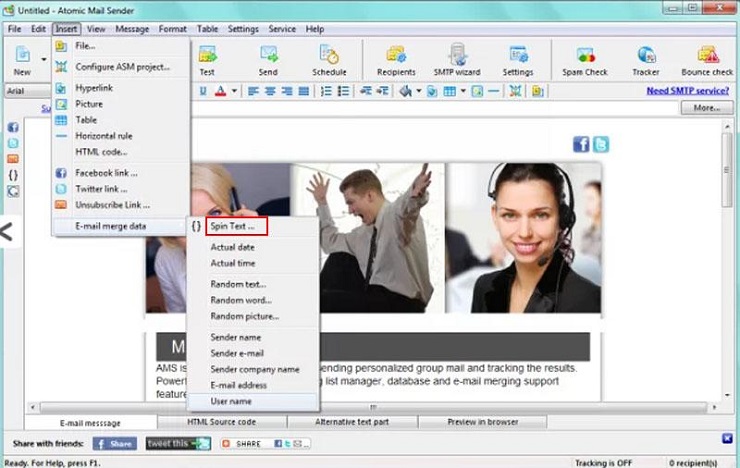The height and width of the screenshot is (468, 740).
Task: Switch to Alternative text part tab
Action: click(x=352, y=422)
